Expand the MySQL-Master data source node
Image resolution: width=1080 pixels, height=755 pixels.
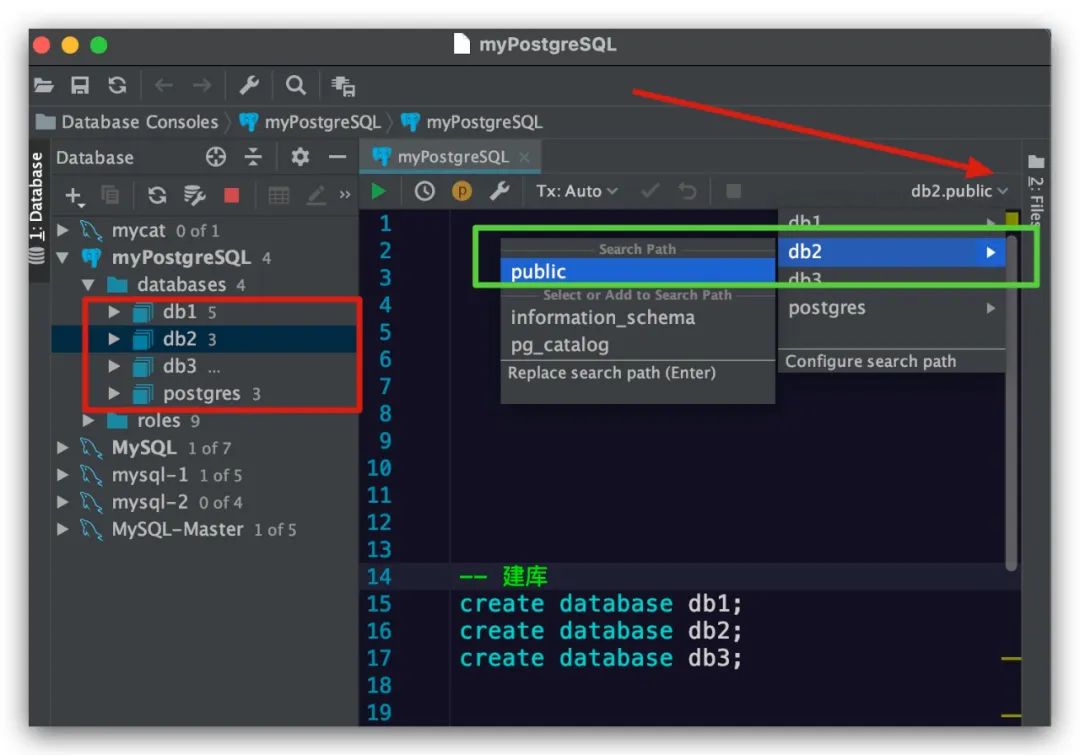pos(63,529)
